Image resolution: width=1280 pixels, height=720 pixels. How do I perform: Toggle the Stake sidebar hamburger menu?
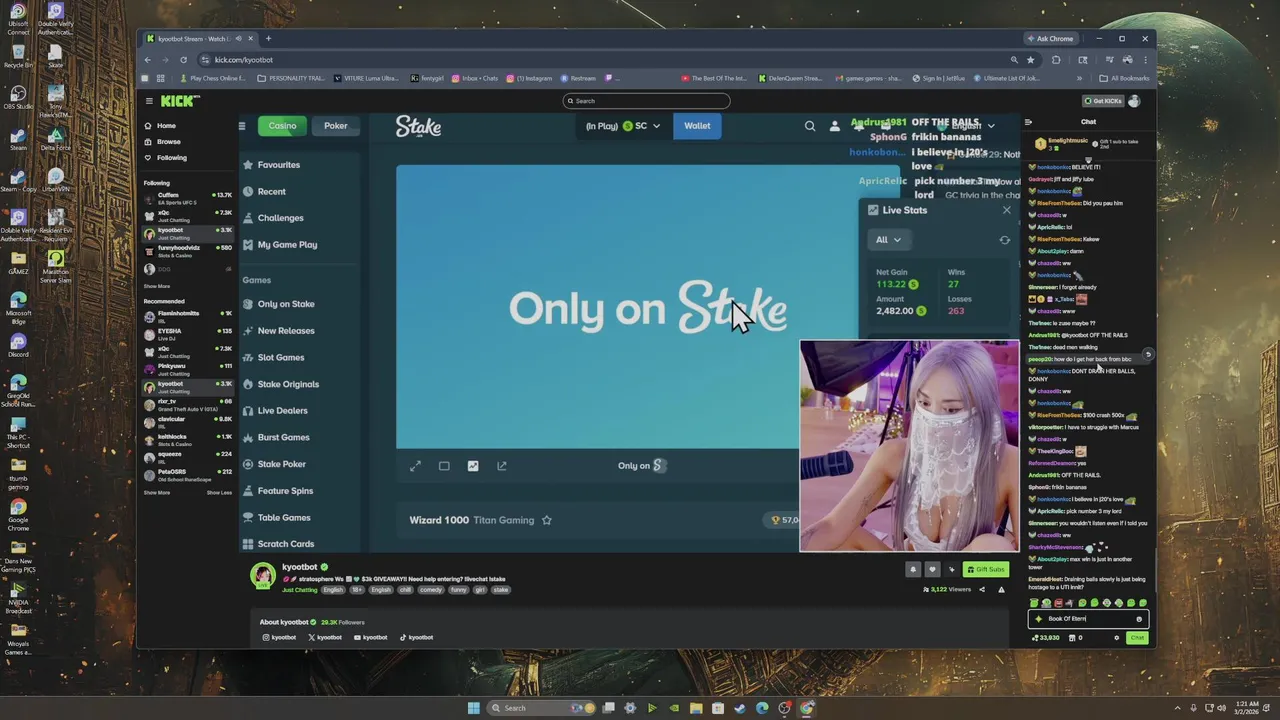(x=241, y=126)
